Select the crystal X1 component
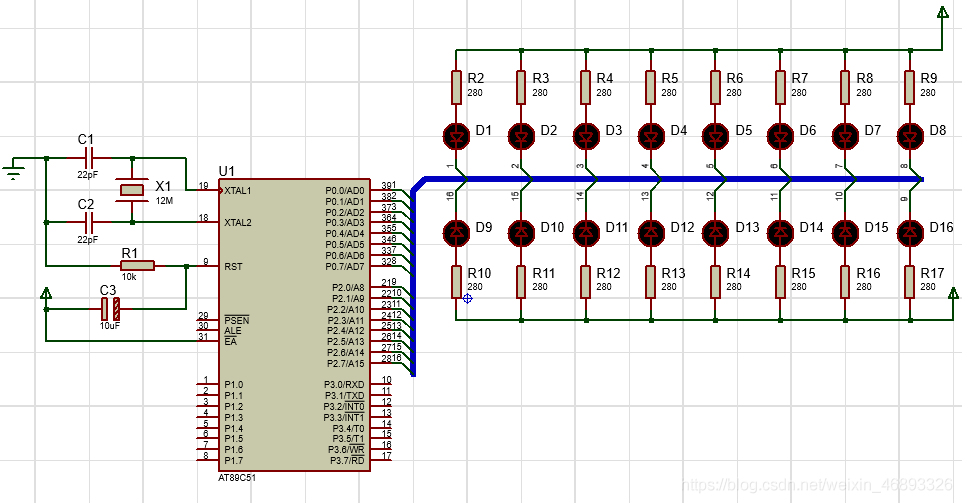Image resolution: width=962 pixels, height=503 pixels. tap(133, 190)
